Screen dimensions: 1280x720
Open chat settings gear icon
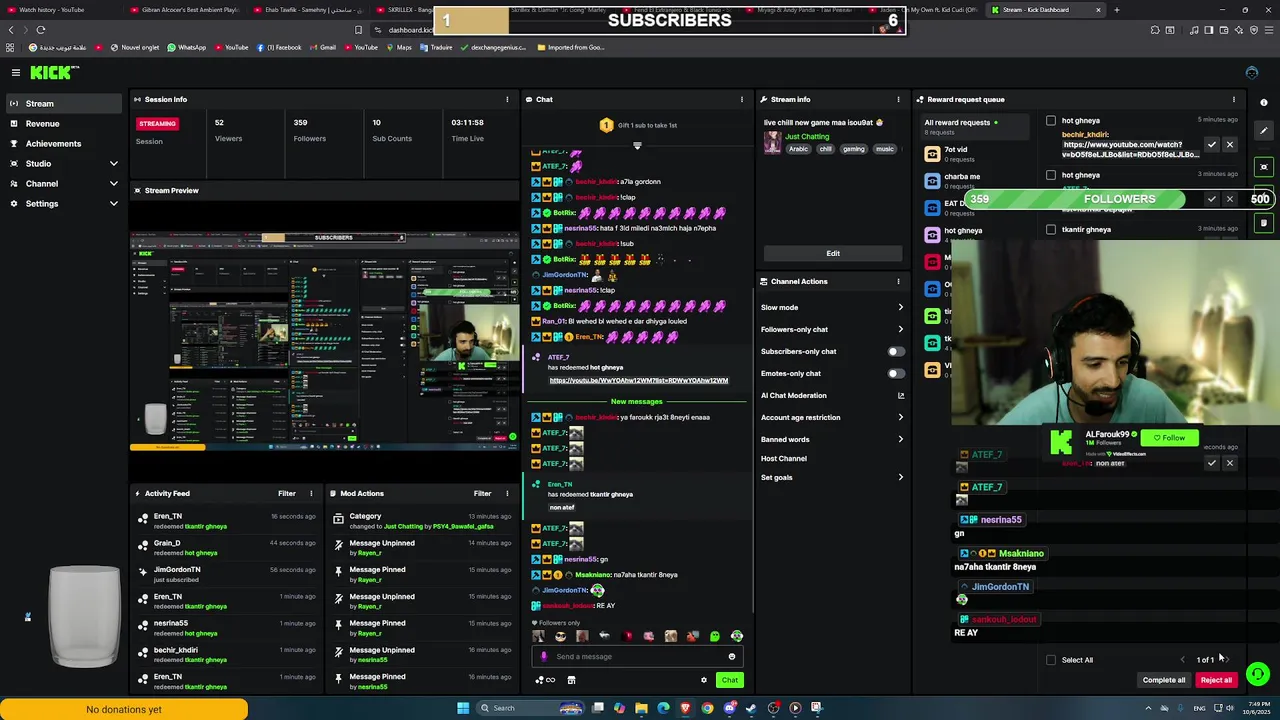pos(704,680)
